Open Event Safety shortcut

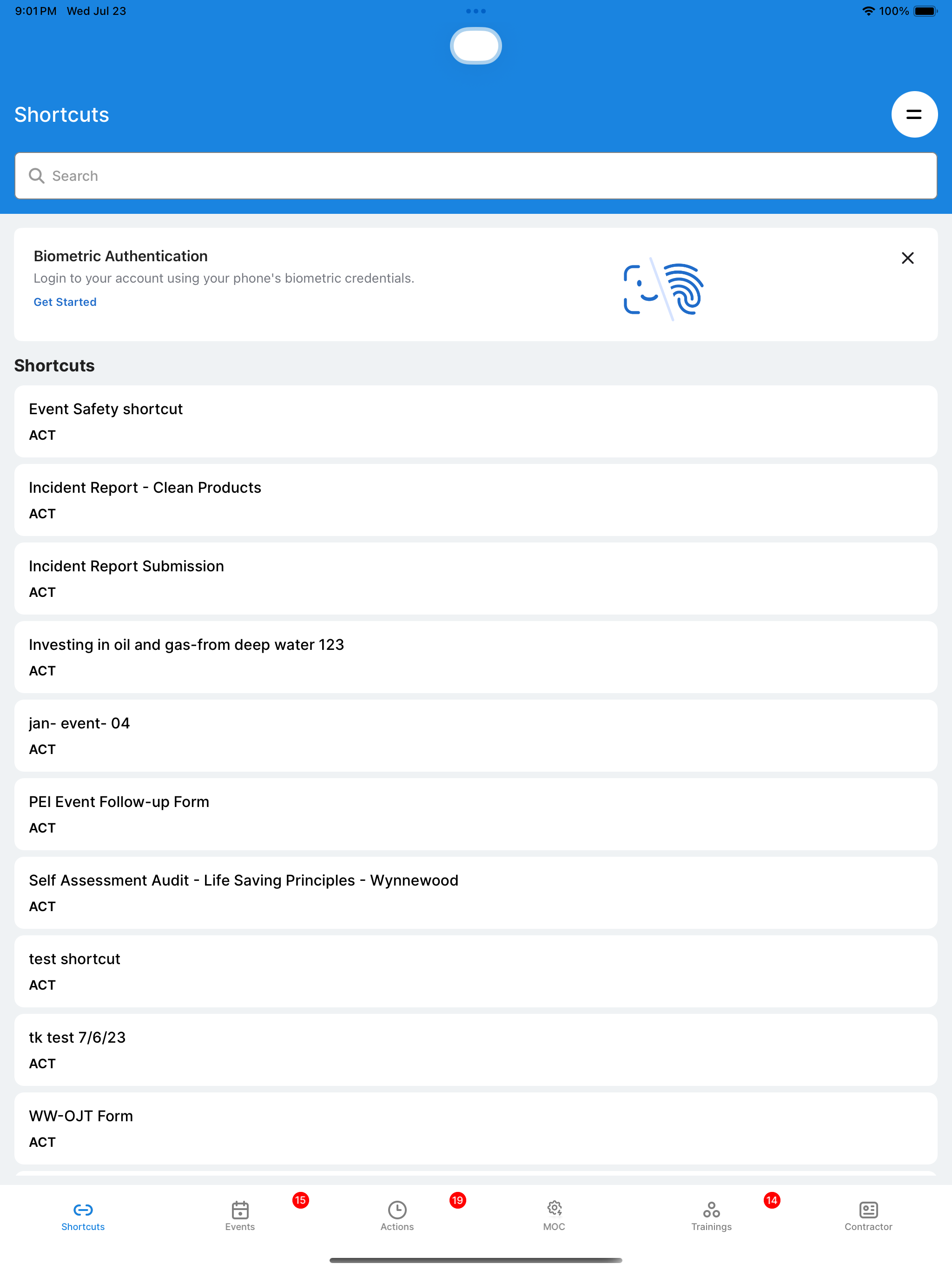coord(476,422)
